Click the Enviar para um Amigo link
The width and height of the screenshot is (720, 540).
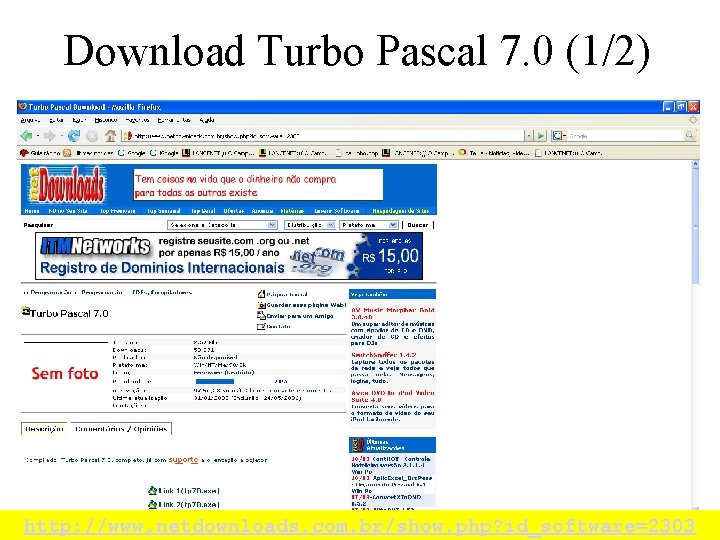click(300, 316)
